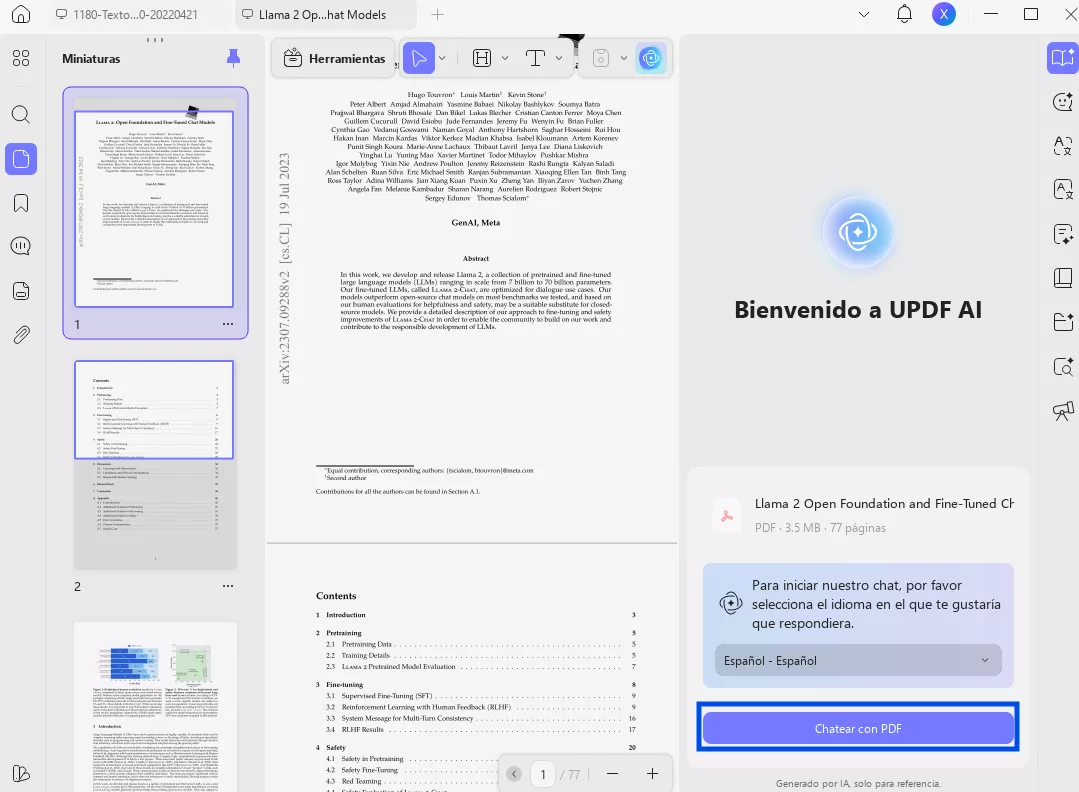Image resolution: width=1079 pixels, height=792 pixels.
Task: Open the attachments paperclip icon
Action: pyautogui.click(x=21, y=335)
